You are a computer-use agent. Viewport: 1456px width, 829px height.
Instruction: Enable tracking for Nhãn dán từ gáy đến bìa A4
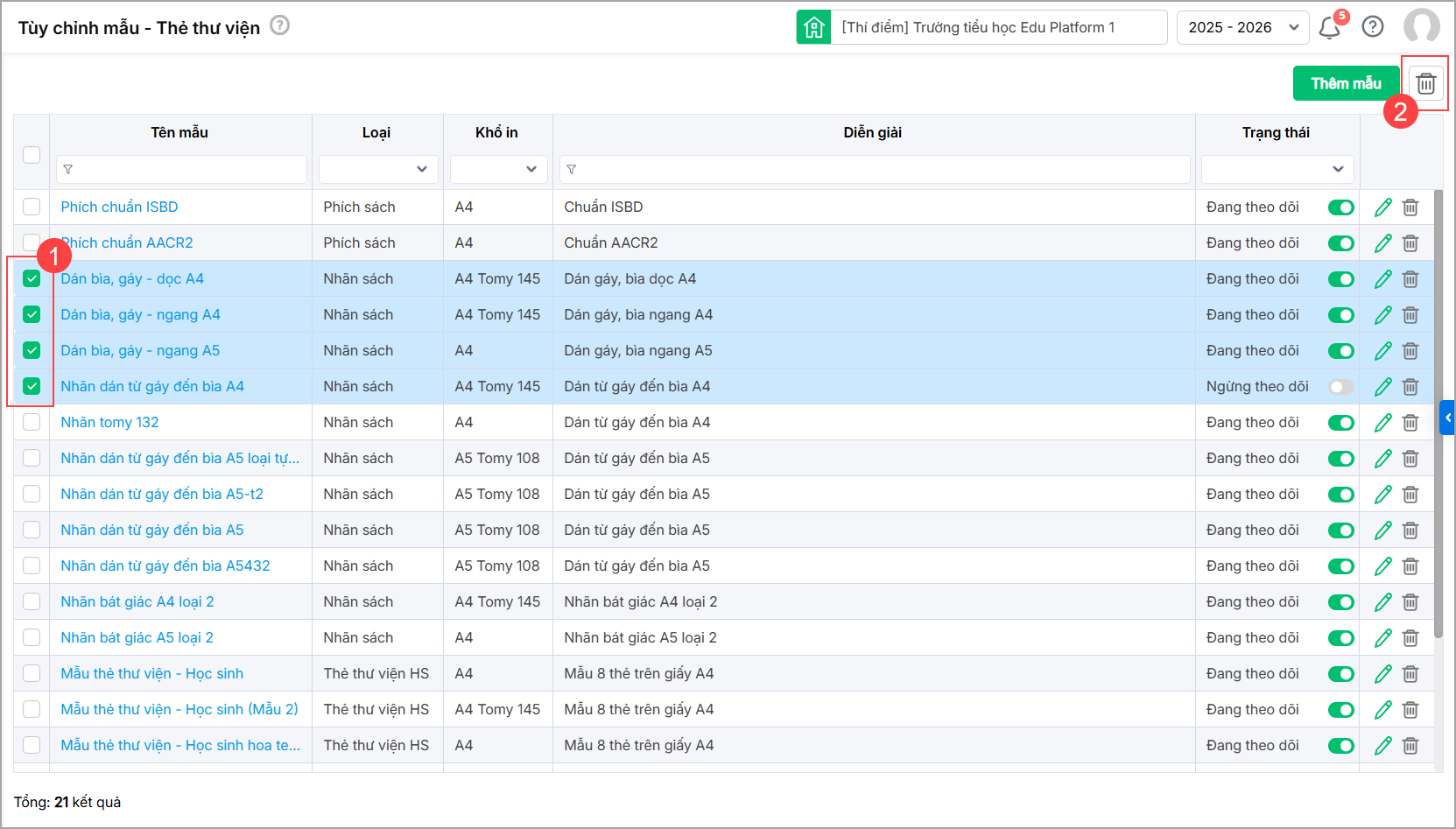[1340, 387]
